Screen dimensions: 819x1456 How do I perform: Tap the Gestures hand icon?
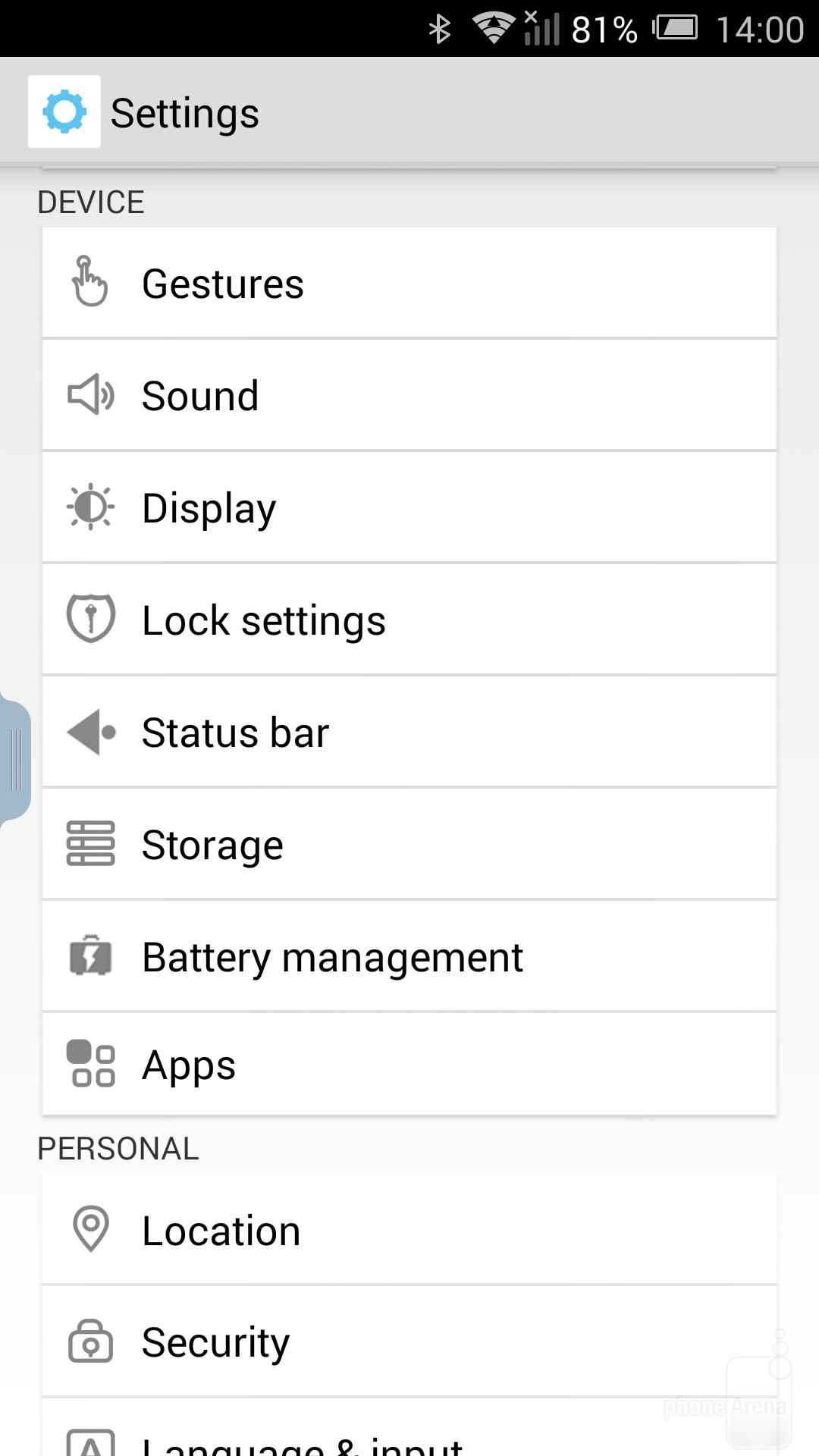pos(90,282)
